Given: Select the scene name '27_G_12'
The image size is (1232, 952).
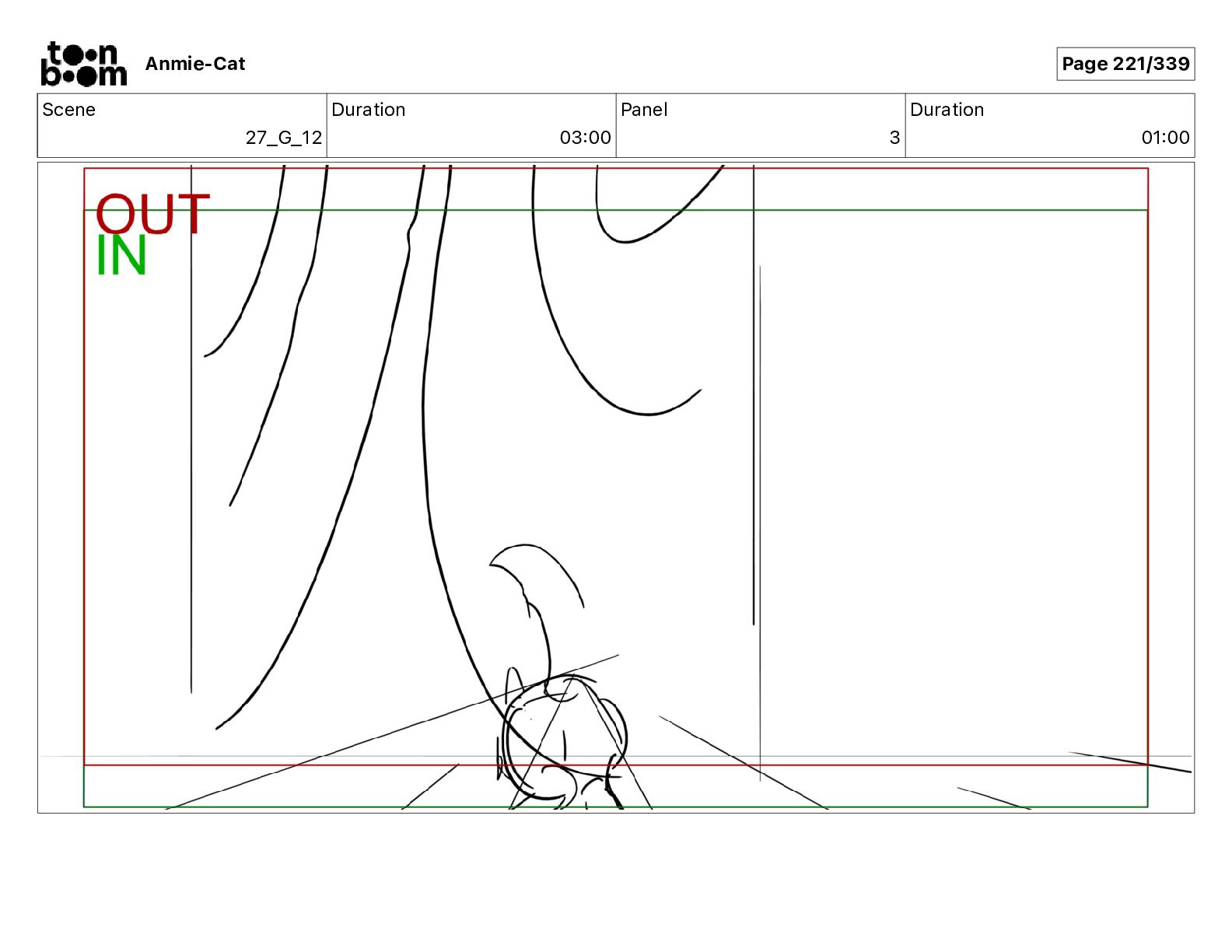Looking at the screenshot, I should click(284, 138).
